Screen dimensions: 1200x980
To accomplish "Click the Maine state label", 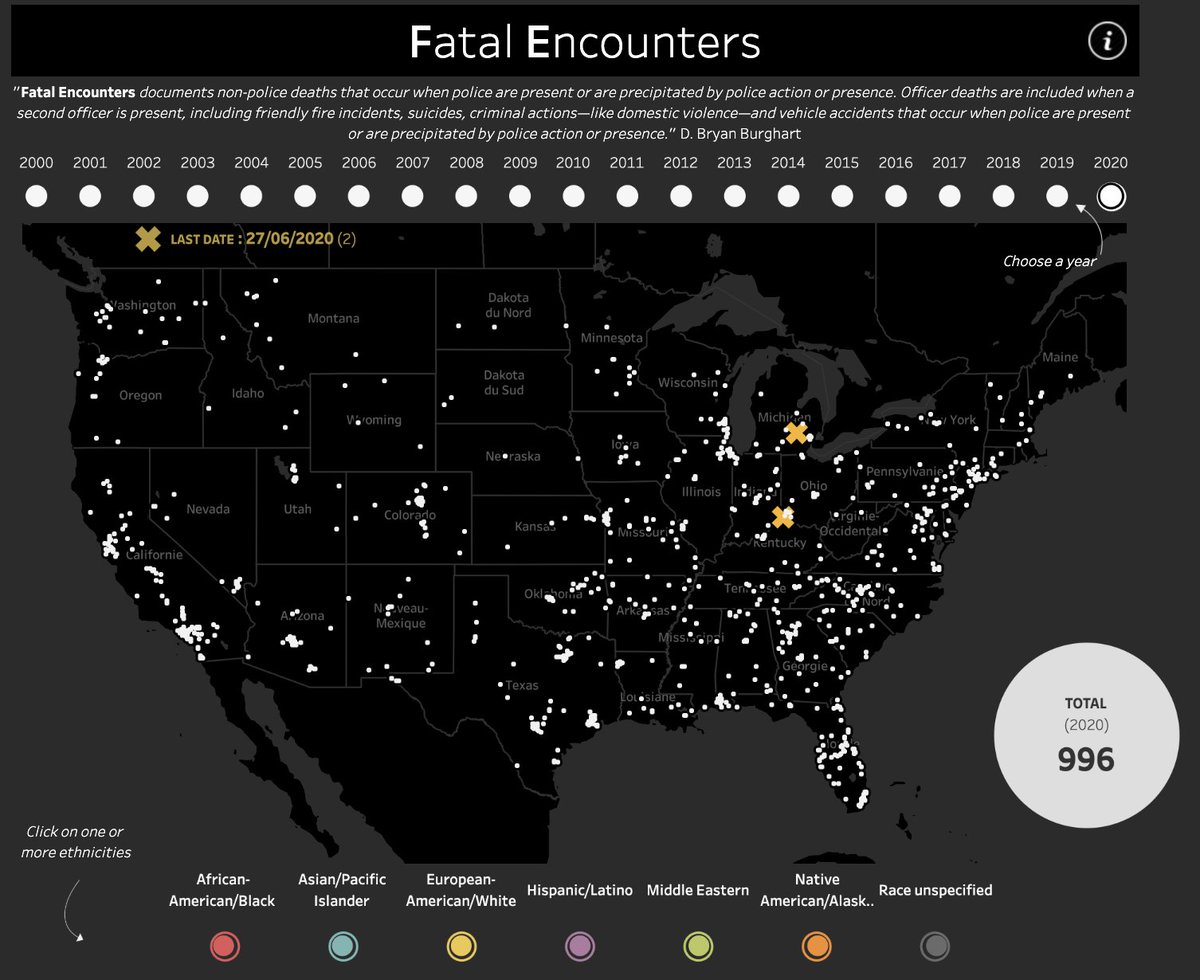I will coord(1060,357).
